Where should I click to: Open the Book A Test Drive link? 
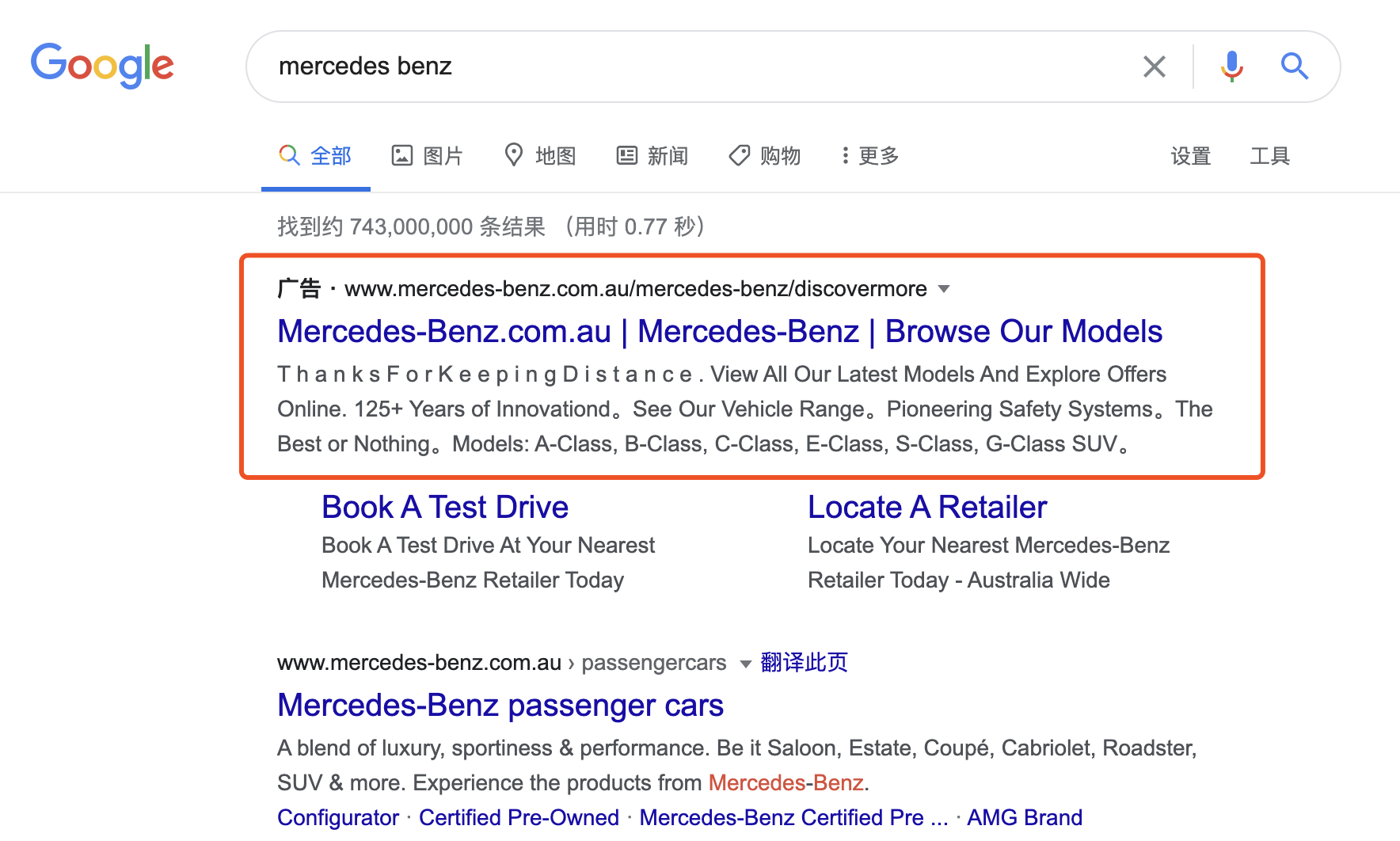tap(445, 507)
